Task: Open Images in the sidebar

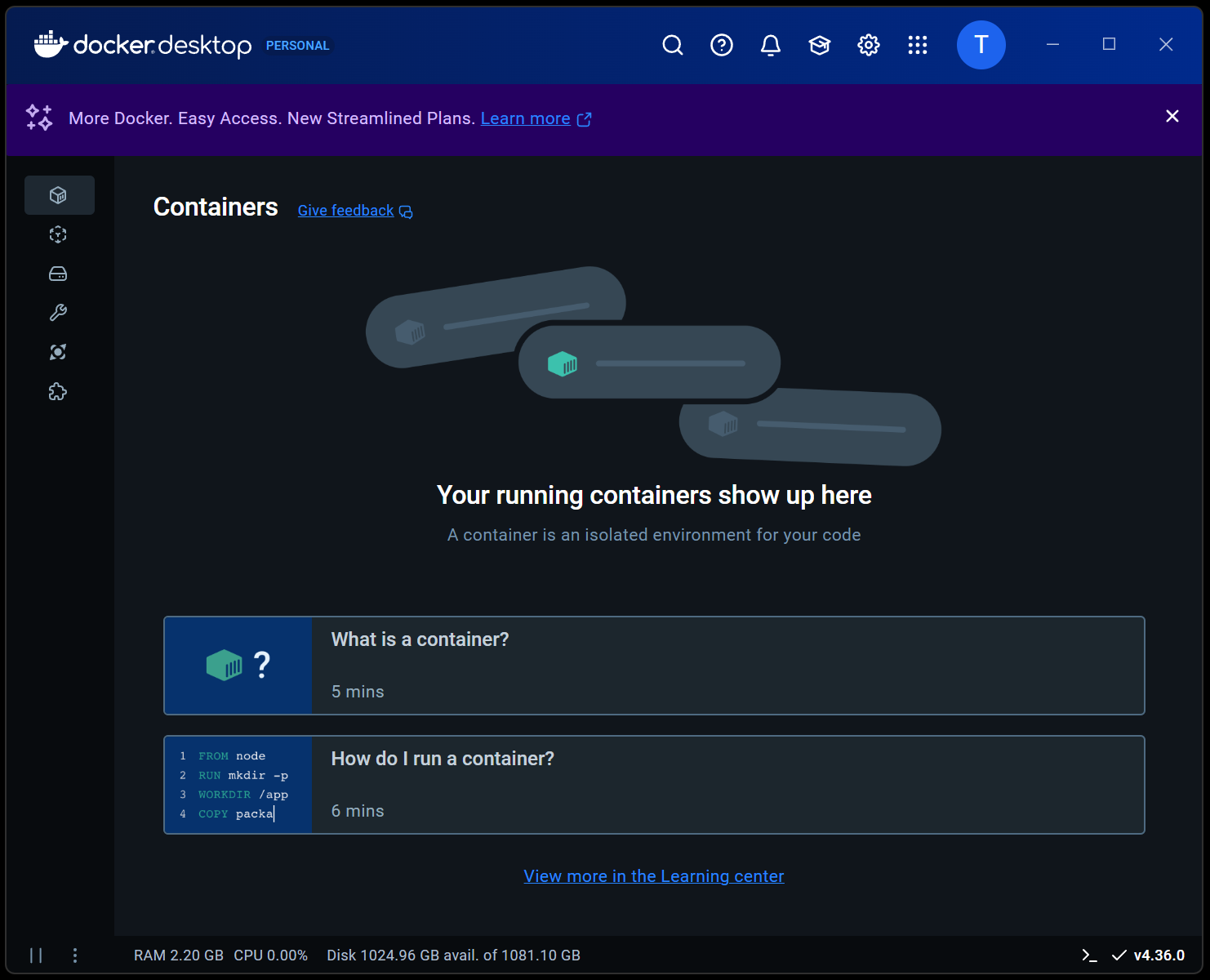Action: [58, 234]
